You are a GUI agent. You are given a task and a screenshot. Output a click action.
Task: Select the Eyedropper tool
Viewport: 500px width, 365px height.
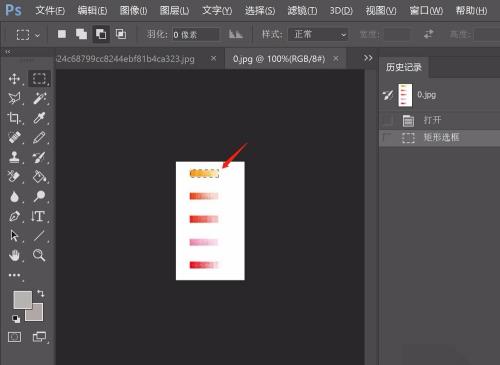click(x=39, y=118)
